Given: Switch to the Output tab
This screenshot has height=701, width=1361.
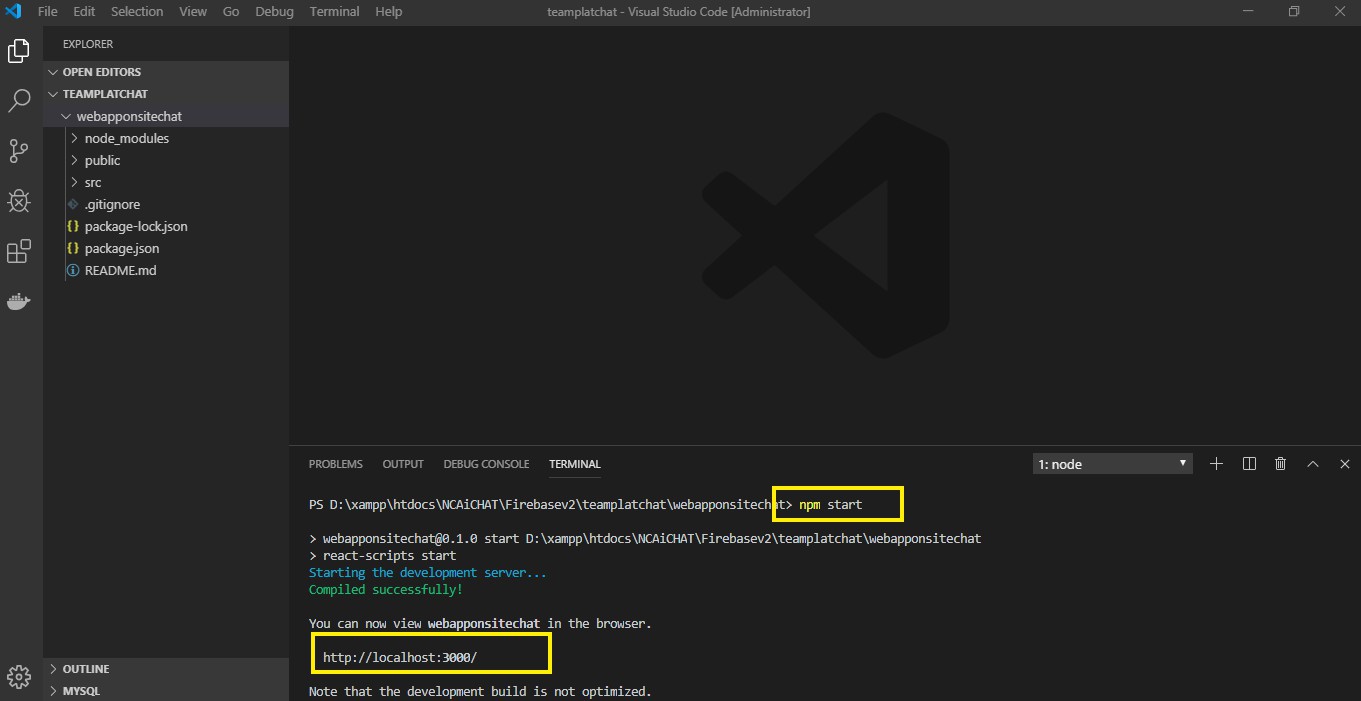Looking at the screenshot, I should [x=403, y=464].
